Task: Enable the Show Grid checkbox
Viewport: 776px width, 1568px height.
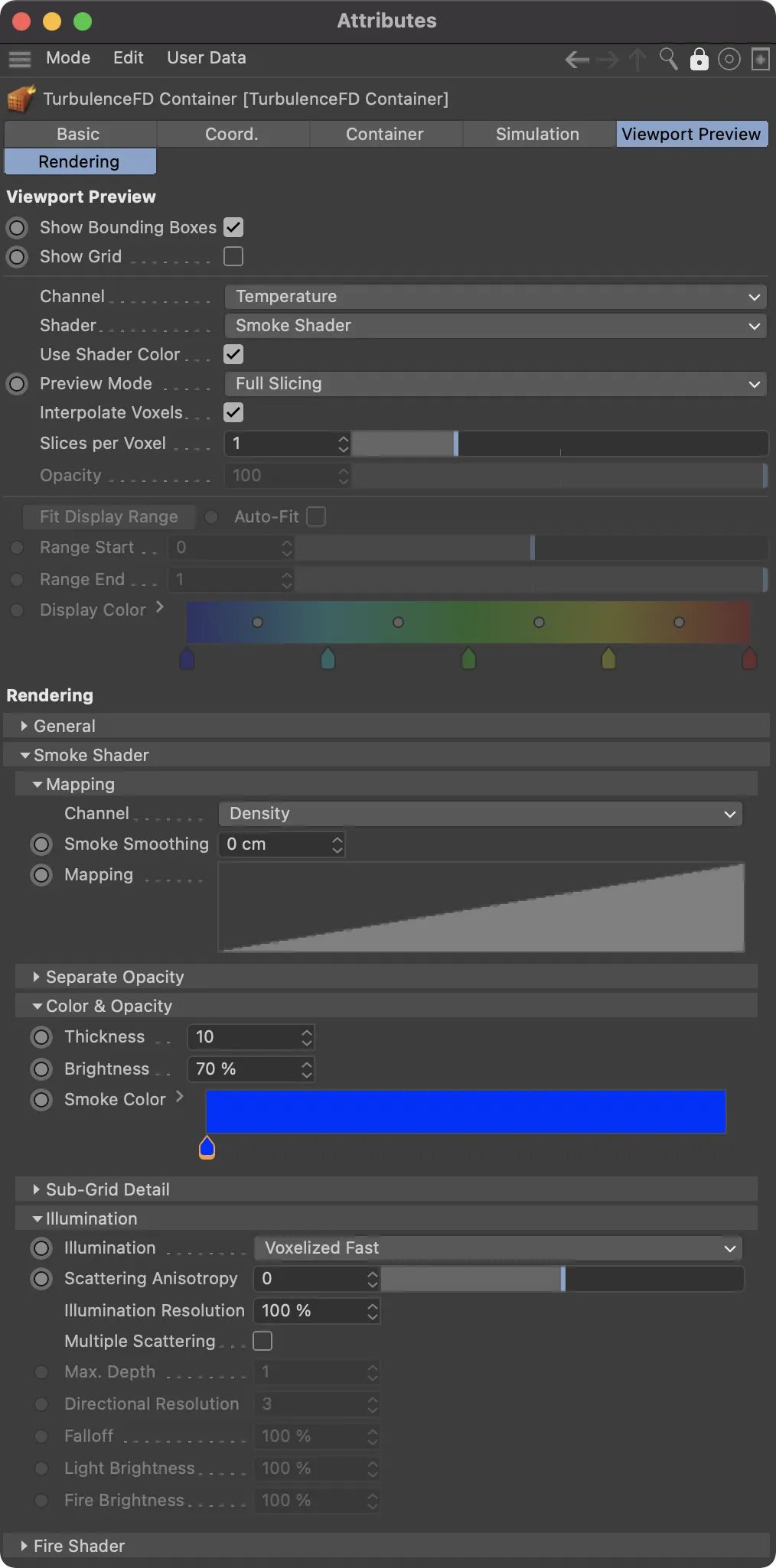Action: point(233,256)
